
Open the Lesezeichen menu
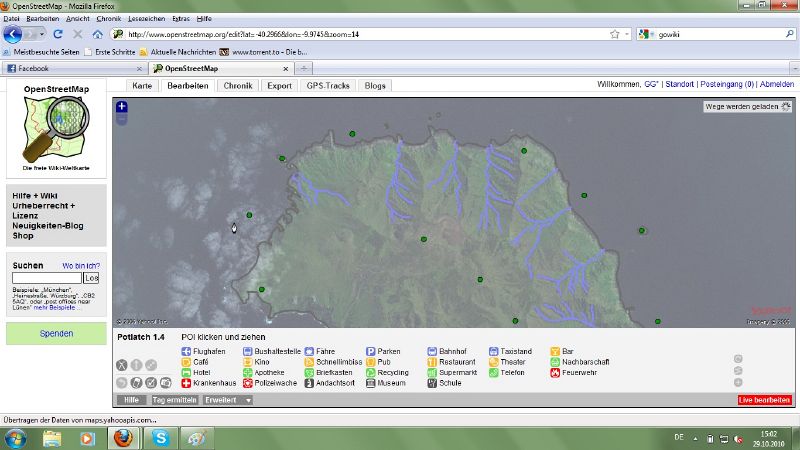pyautogui.click(x=146, y=19)
